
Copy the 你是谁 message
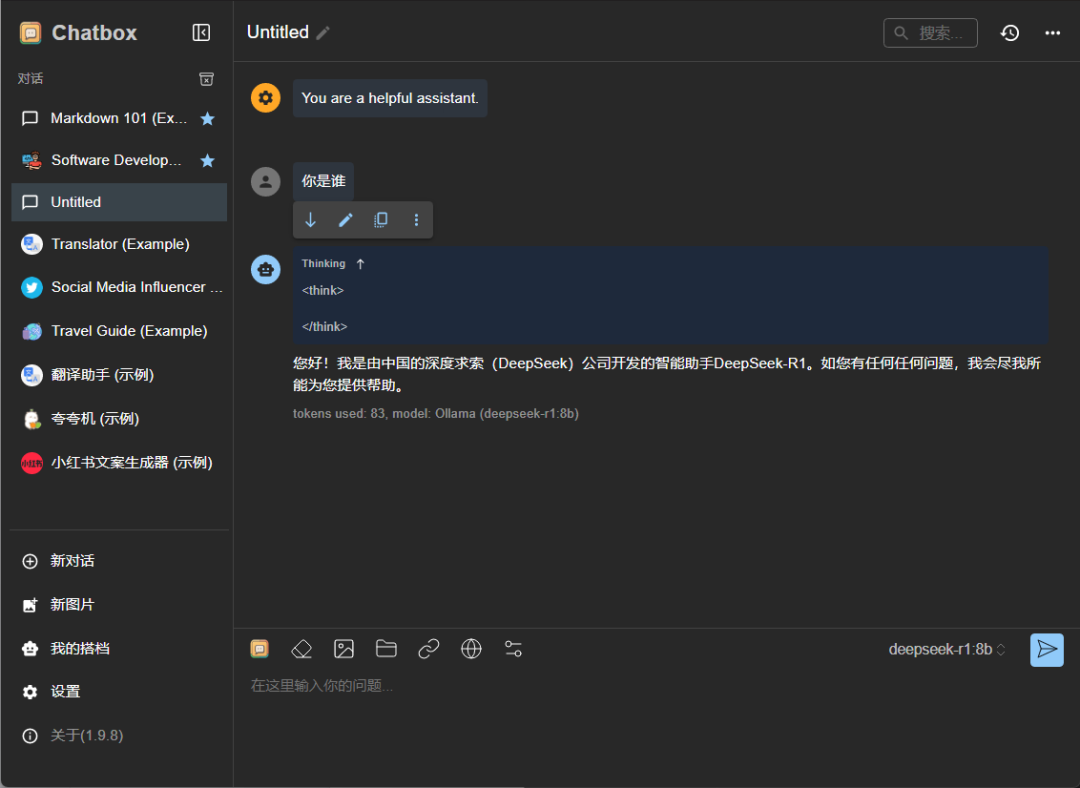(381, 220)
